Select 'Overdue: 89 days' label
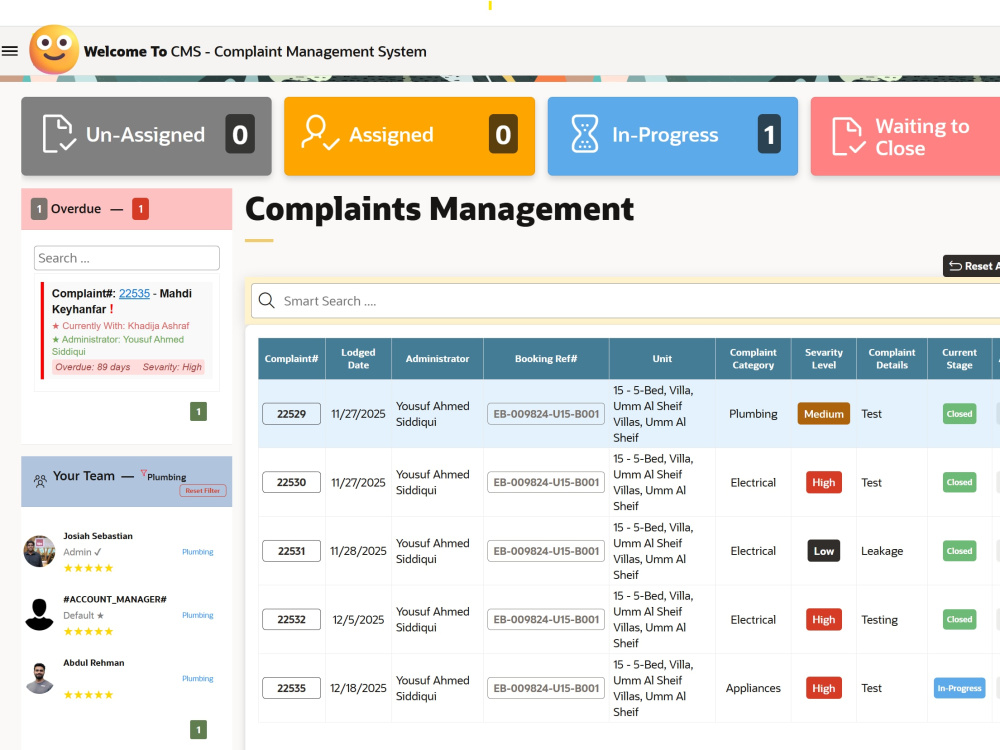This screenshot has height=750, width=1000. (x=92, y=367)
